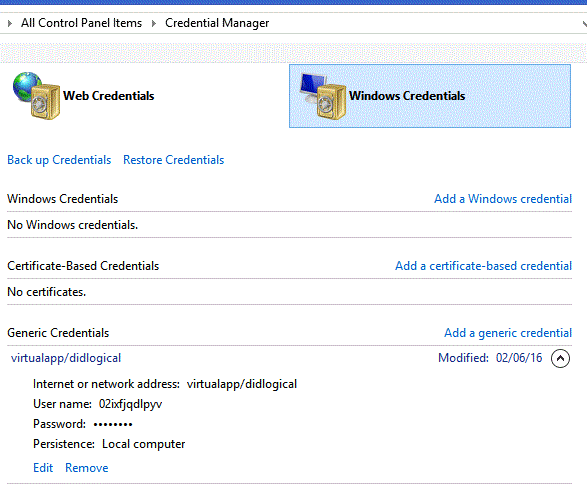The width and height of the screenshot is (587, 485).
Task: Select the Web Credentials label
Action: click(x=109, y=96)
